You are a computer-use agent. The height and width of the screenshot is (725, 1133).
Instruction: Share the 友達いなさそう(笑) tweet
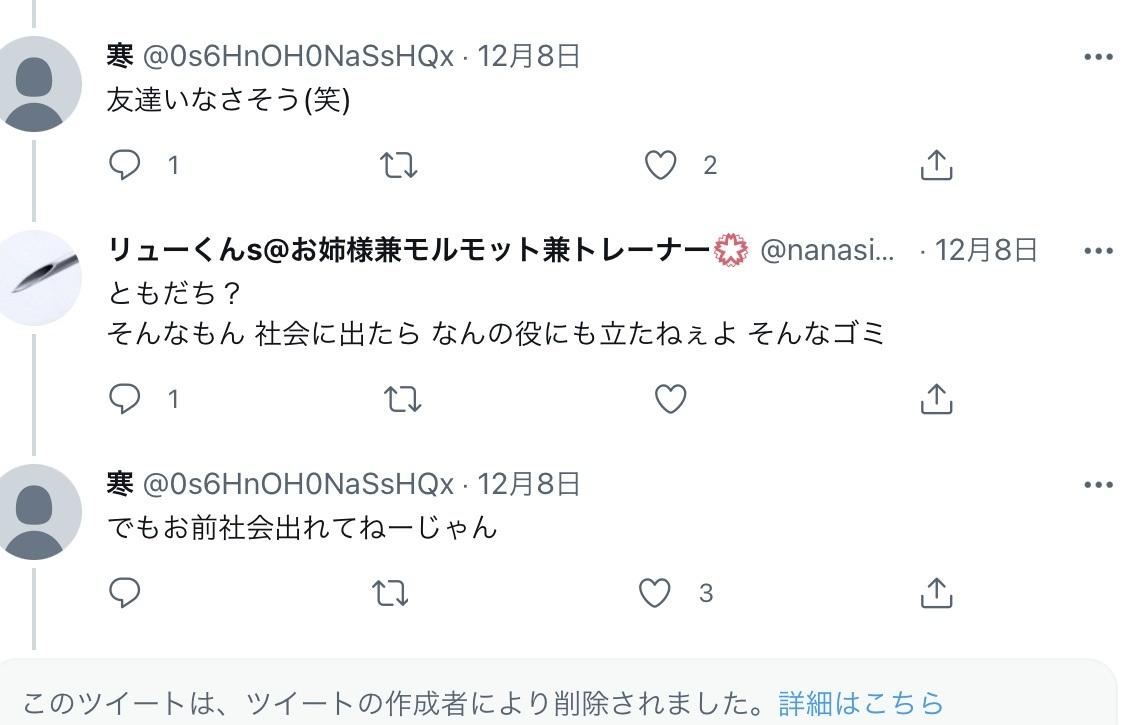[x=935, y=165]
